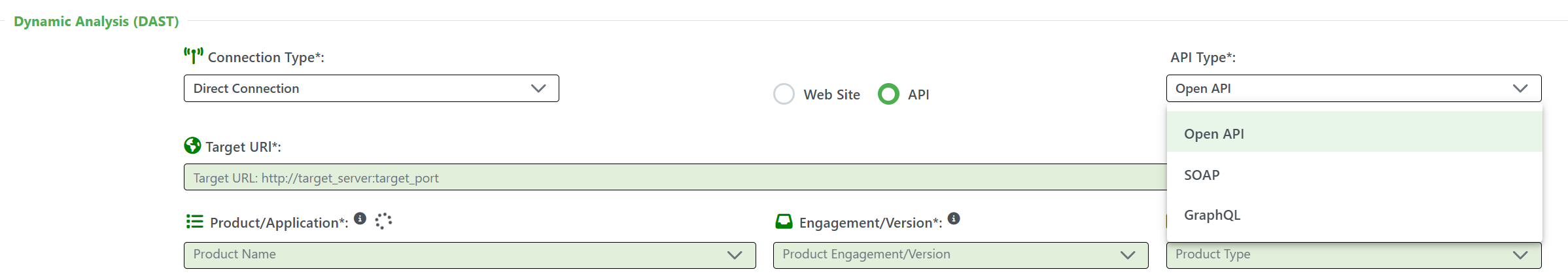Click the Web Site label text
The width and height of the screenshot is (1568, 278).
[831, 95]
